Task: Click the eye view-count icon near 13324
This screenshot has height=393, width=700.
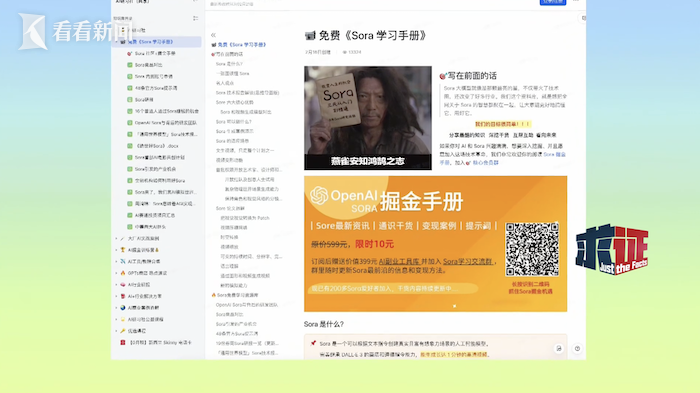Action: pos(345,52)
